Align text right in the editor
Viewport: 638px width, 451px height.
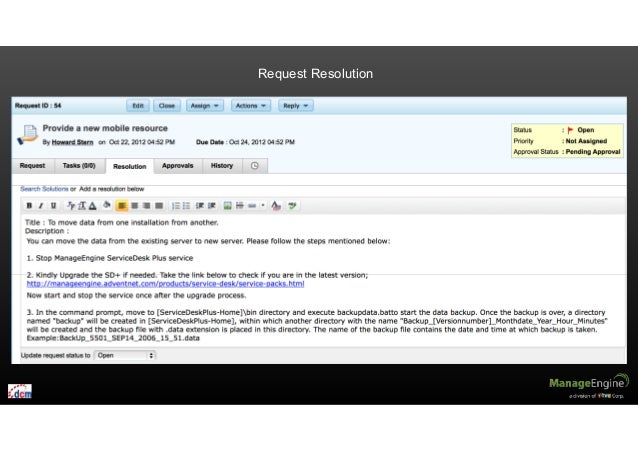(x=146, y=206)
